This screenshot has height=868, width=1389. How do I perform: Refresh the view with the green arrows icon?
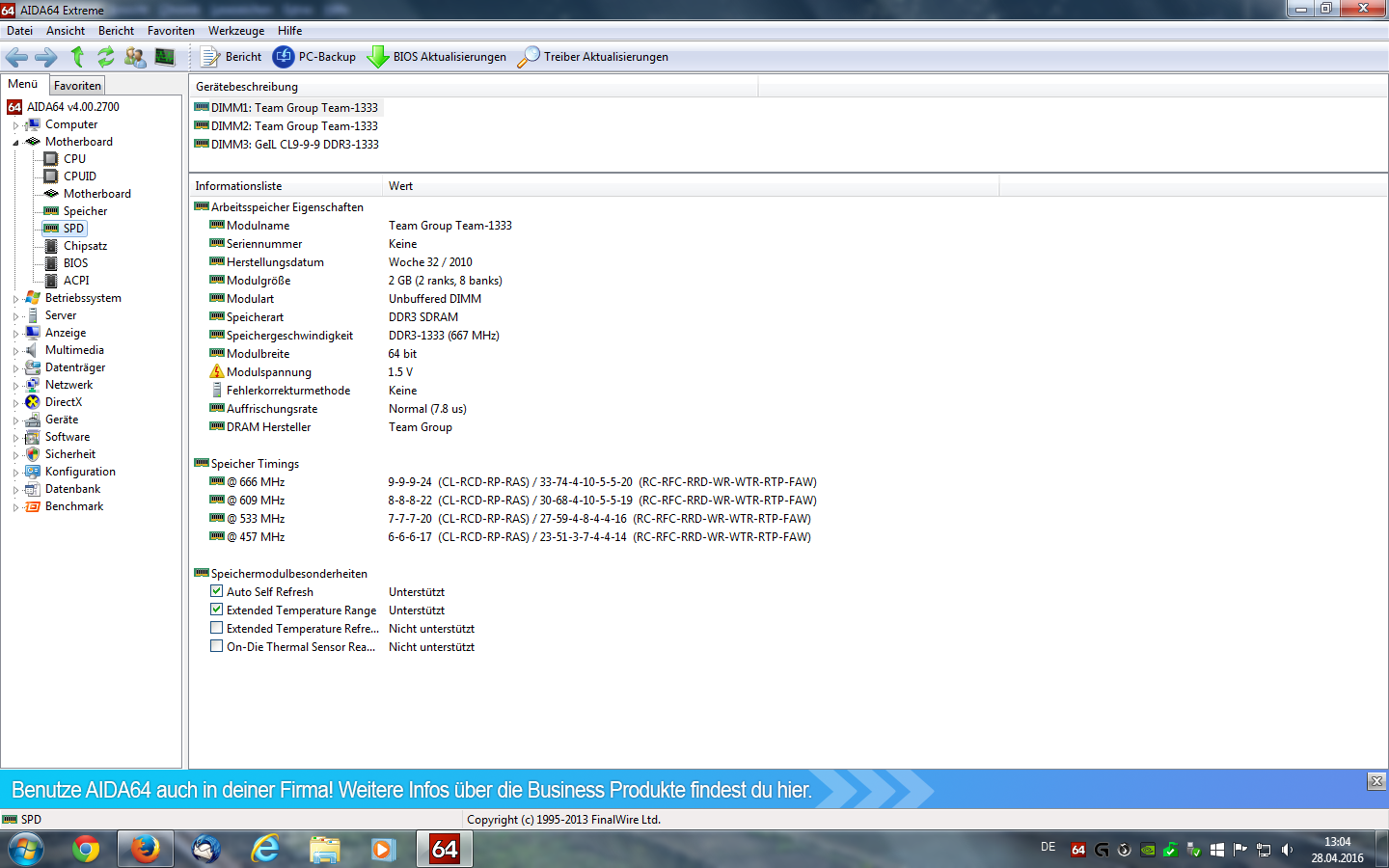[105, 57]
